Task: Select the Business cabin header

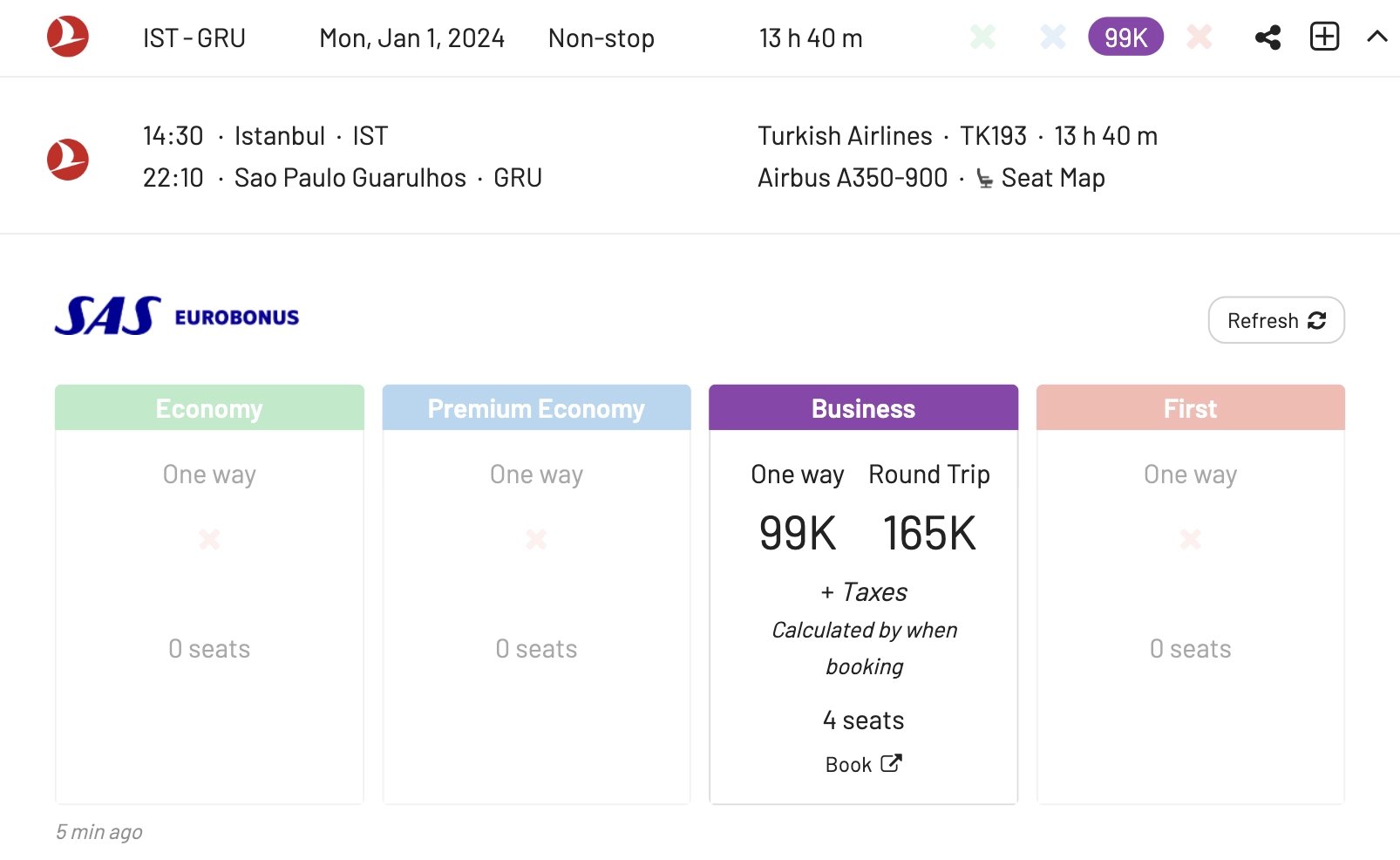Action: 863,407
